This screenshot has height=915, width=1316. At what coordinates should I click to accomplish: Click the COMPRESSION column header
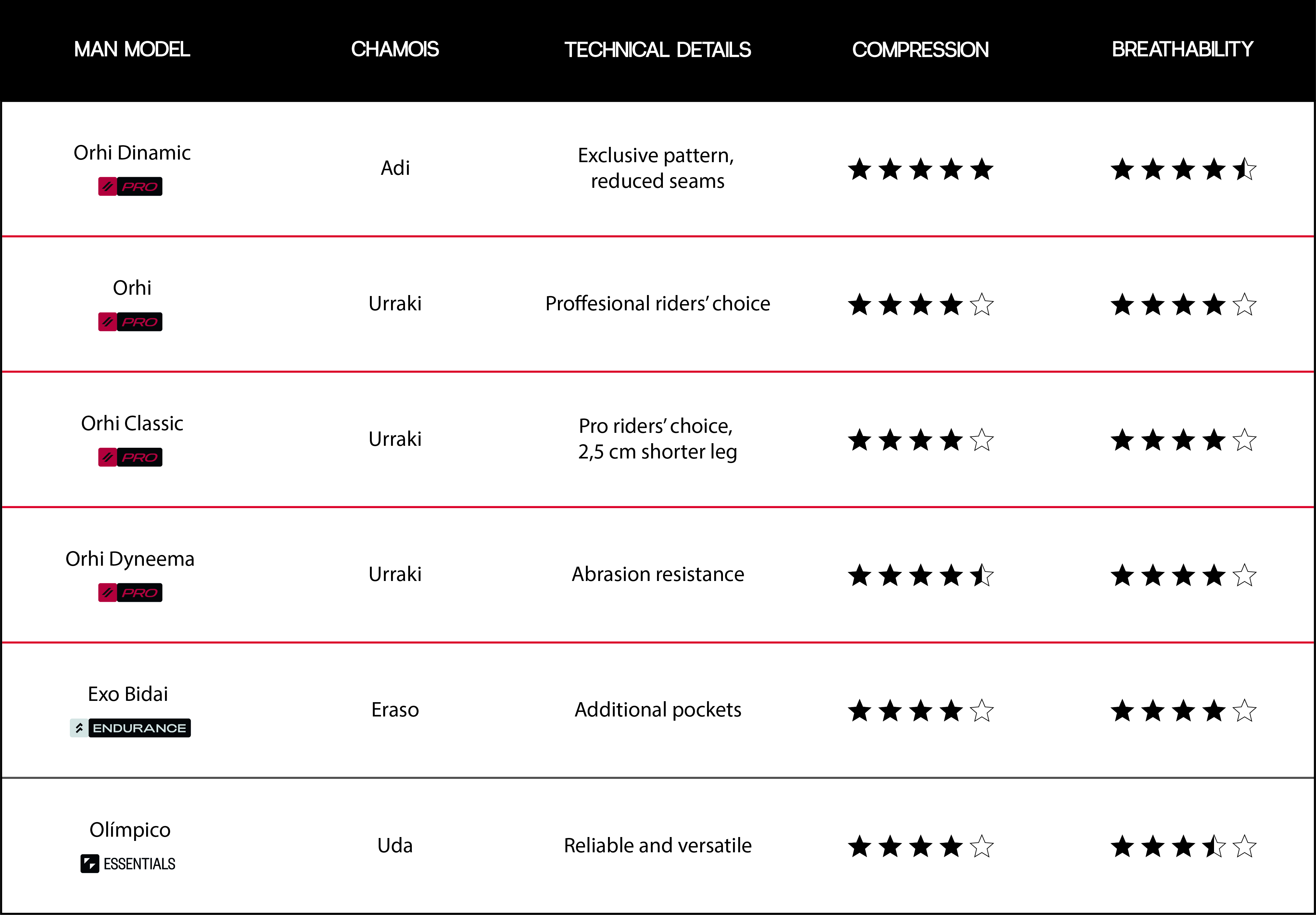920,50
